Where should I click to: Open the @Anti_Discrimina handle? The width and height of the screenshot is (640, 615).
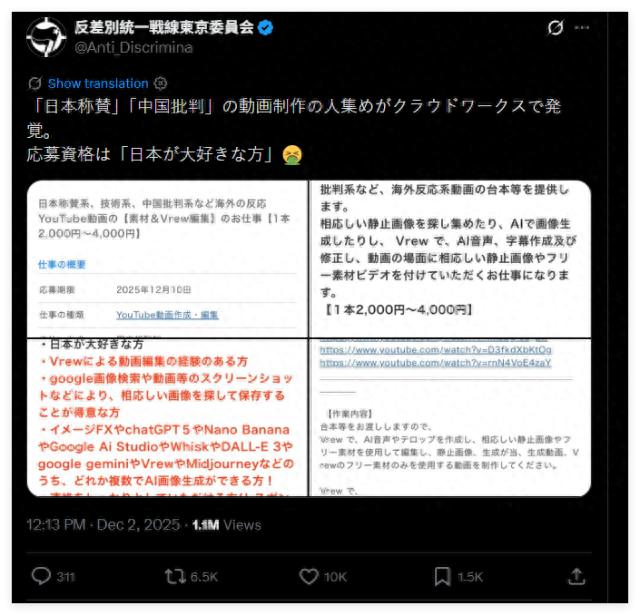point(133,48)
